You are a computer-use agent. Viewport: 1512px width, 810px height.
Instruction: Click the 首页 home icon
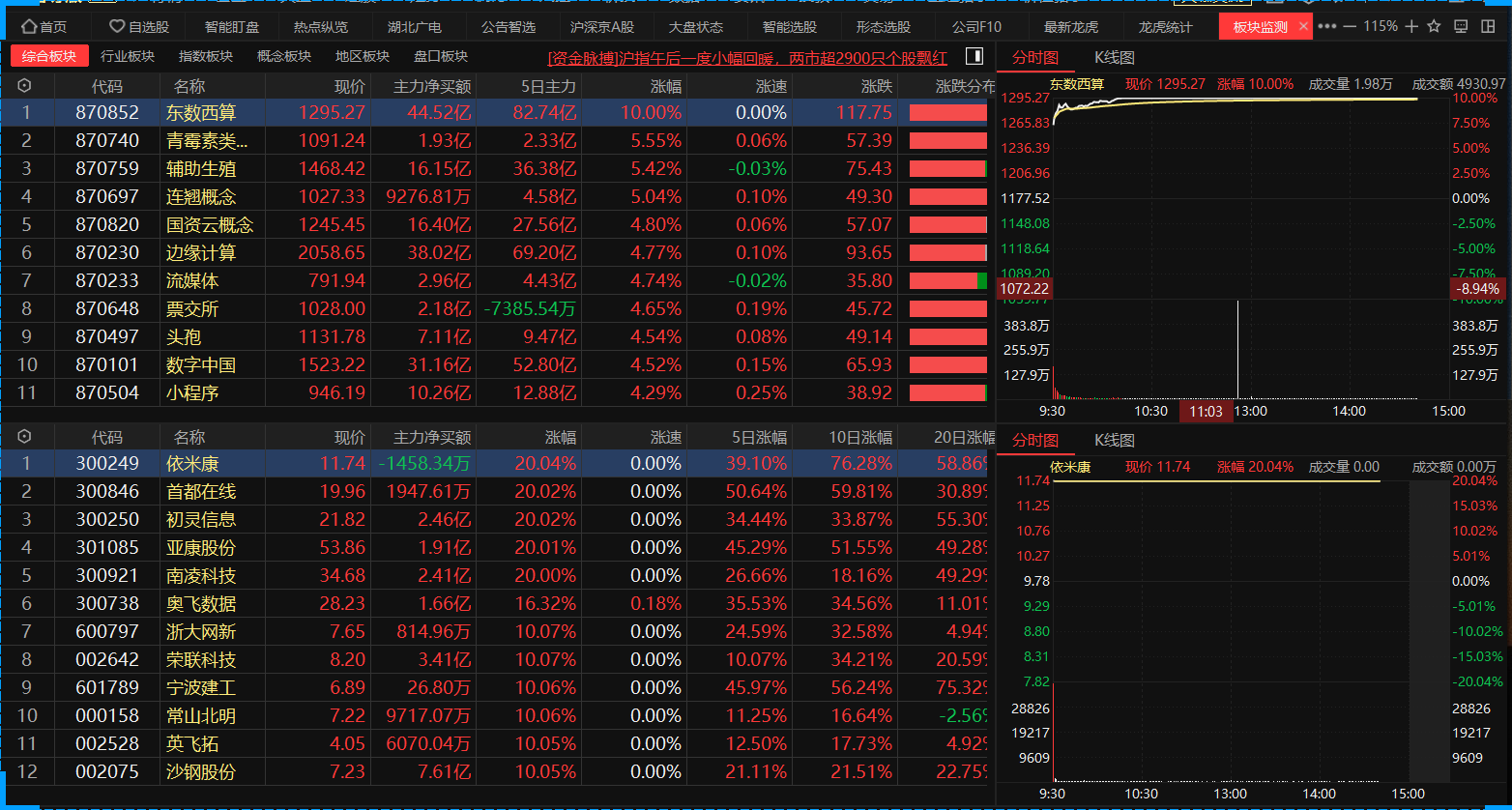(x=29, y=27)
